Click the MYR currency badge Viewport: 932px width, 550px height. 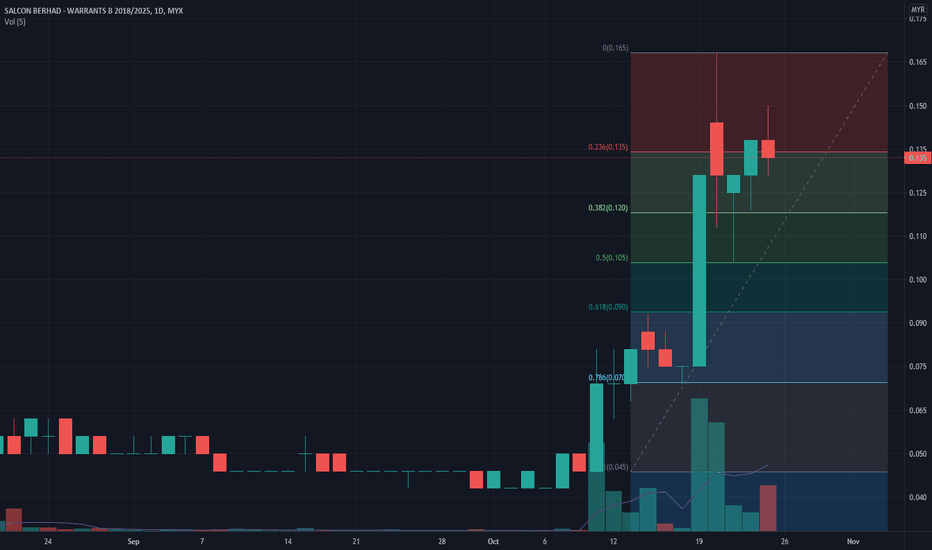coord(918,10)
